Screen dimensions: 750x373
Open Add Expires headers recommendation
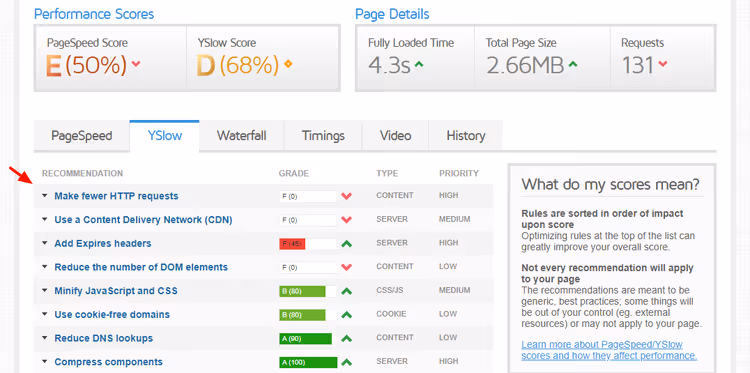103,243
